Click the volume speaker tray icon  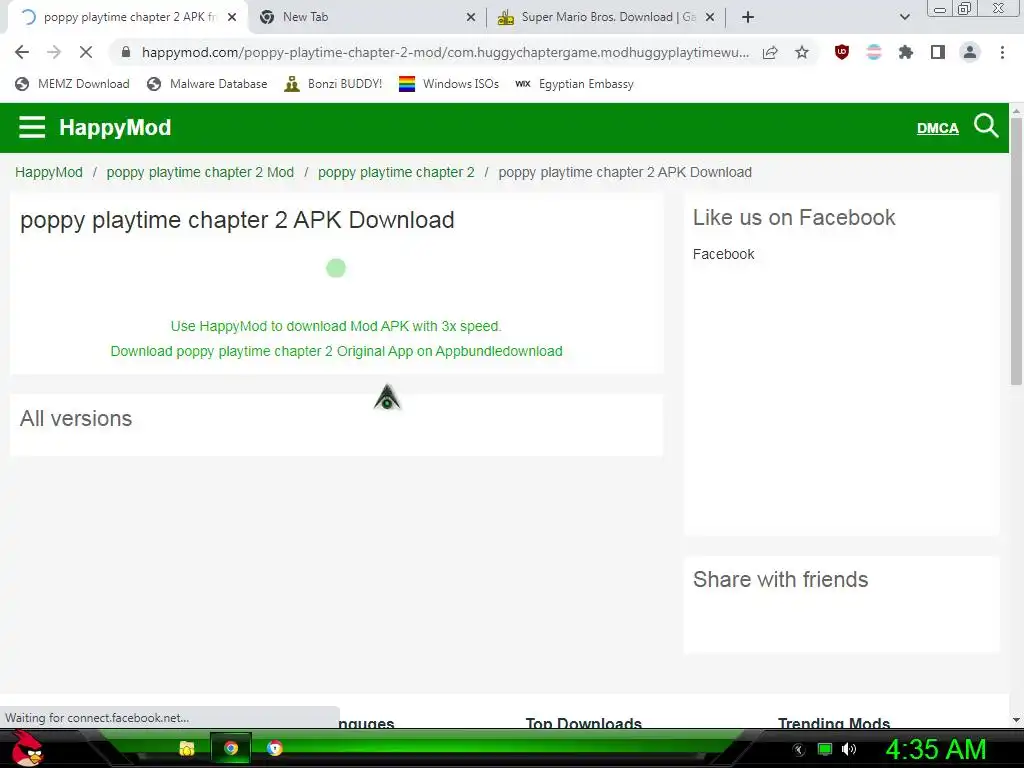click(x=849, y=749)
